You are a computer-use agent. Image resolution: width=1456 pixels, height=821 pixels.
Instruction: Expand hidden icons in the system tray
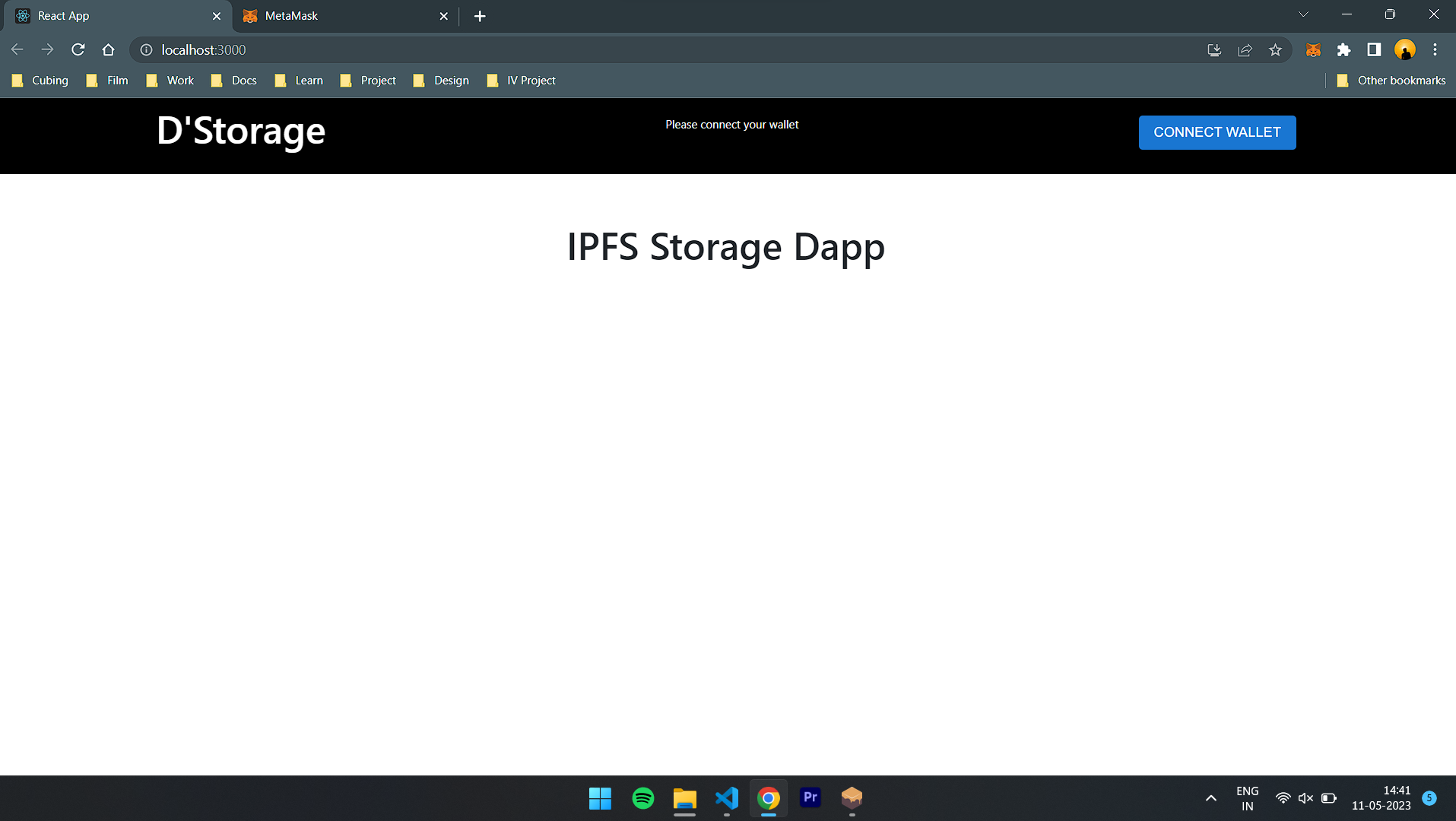click(x=1210, y=797)
